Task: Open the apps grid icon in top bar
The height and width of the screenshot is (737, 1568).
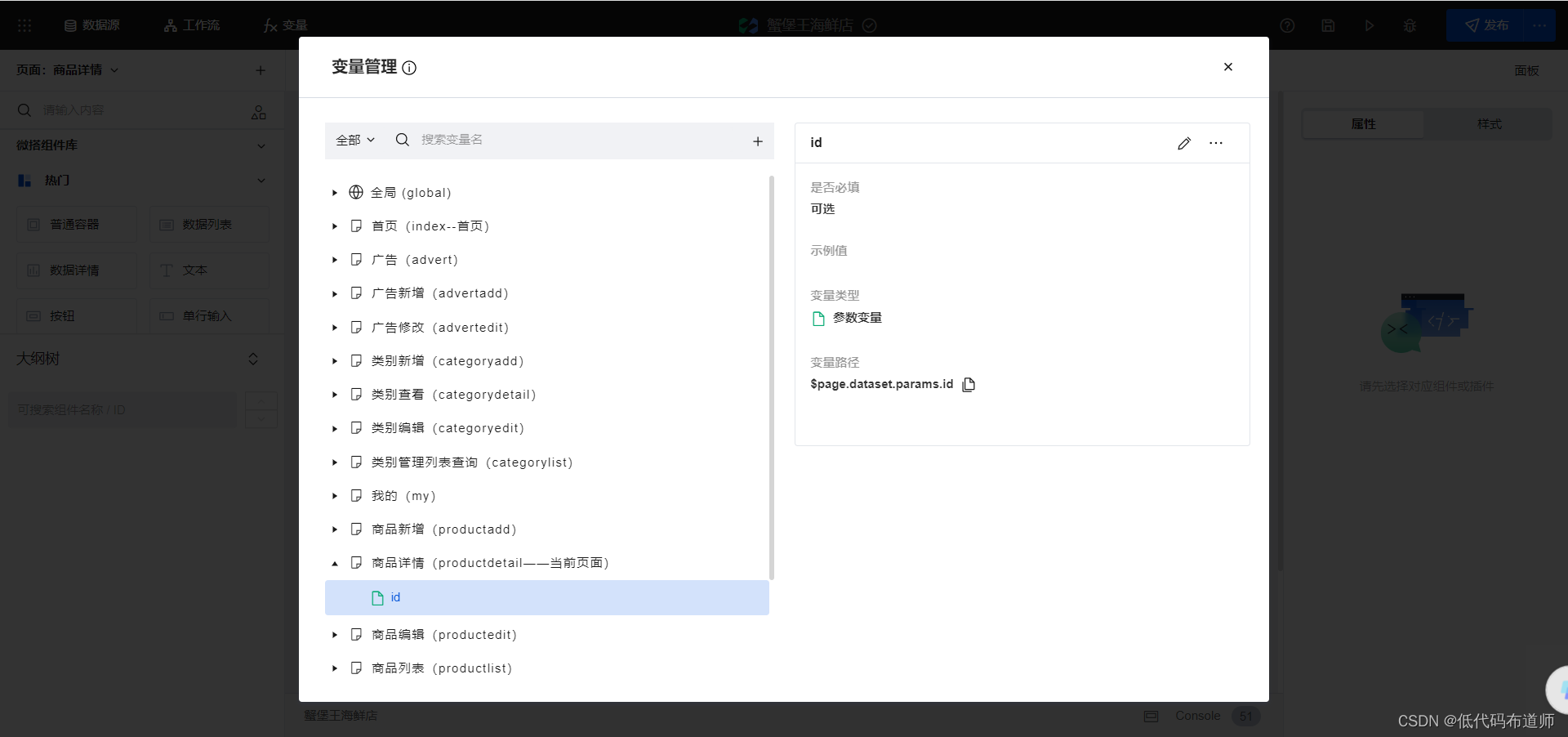Action: pyautogui.click(x=24, y=25)
